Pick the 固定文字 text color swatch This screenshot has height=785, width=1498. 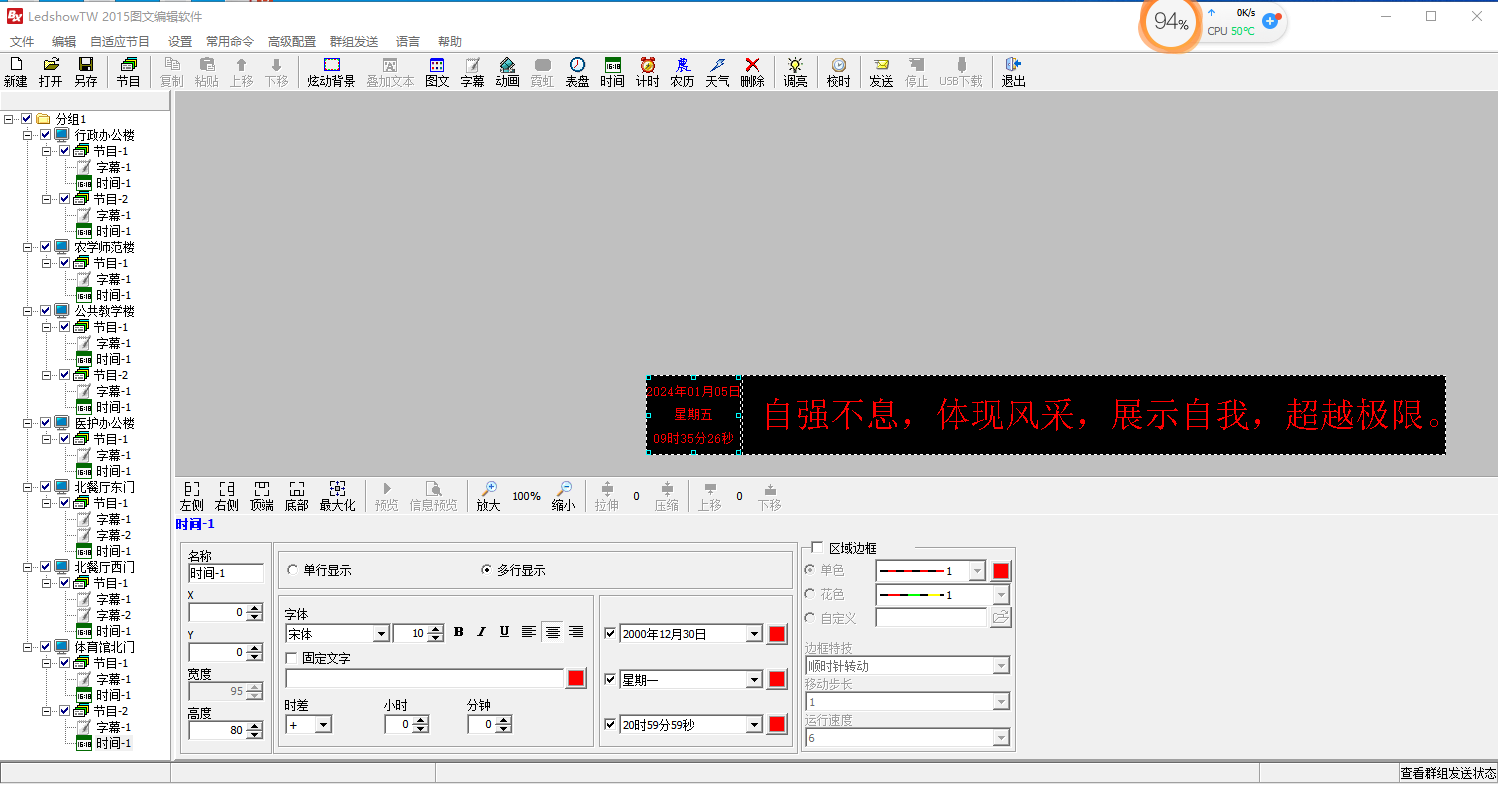click(576, 678)
